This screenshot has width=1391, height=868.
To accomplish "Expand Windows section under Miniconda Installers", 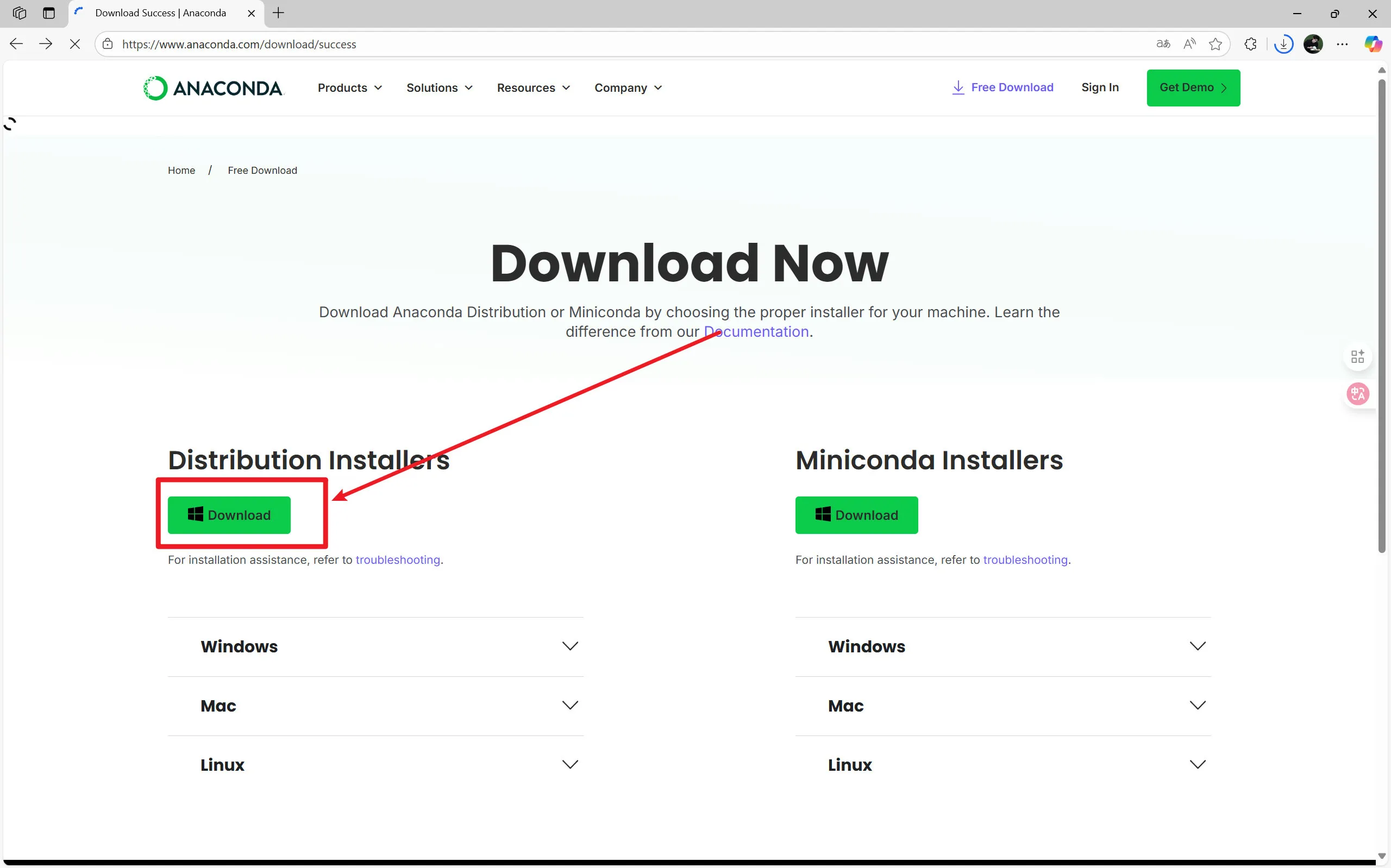I will click(x=1003, y=647).
